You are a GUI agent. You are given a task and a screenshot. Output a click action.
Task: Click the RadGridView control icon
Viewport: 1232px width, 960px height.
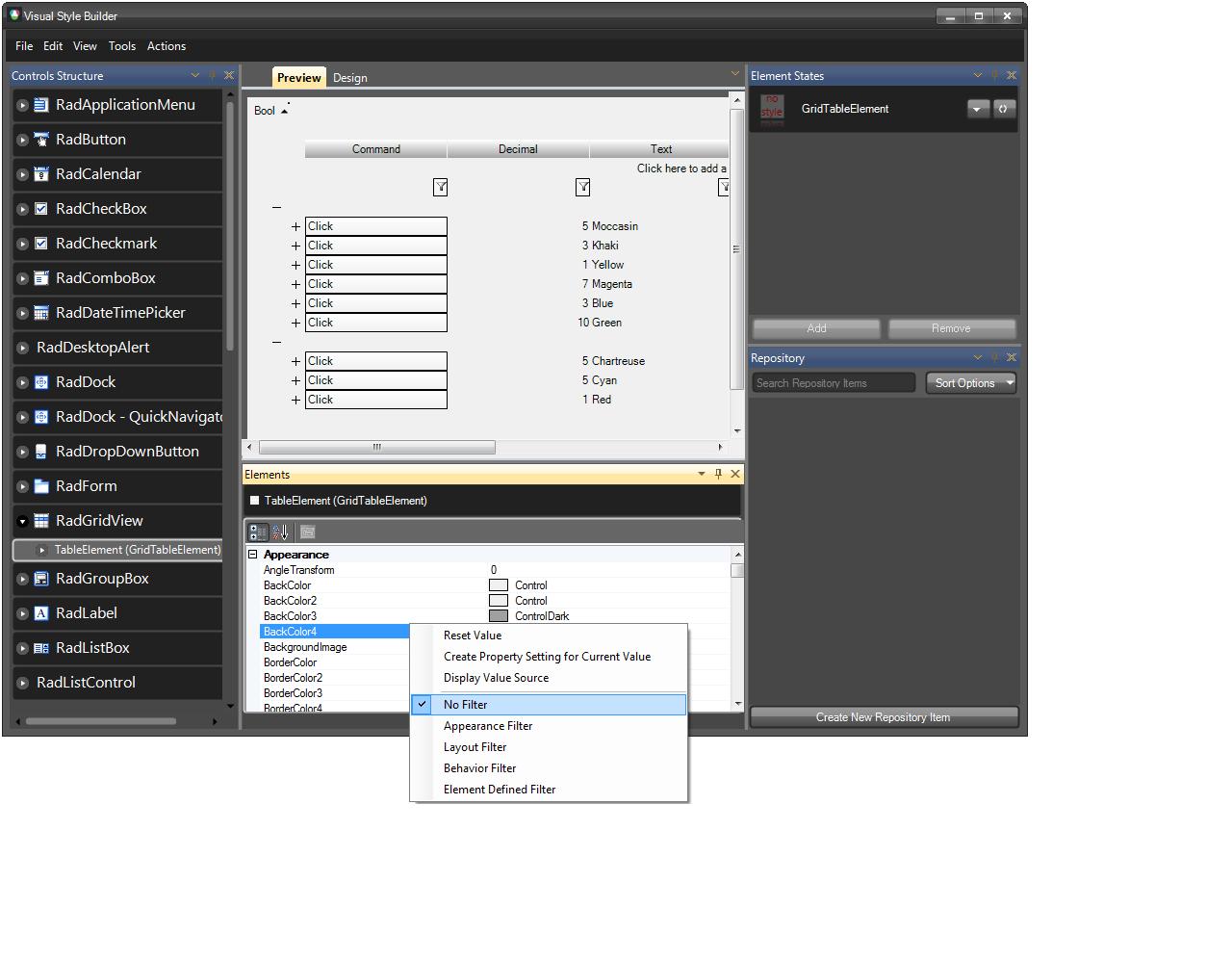(41, 521)
